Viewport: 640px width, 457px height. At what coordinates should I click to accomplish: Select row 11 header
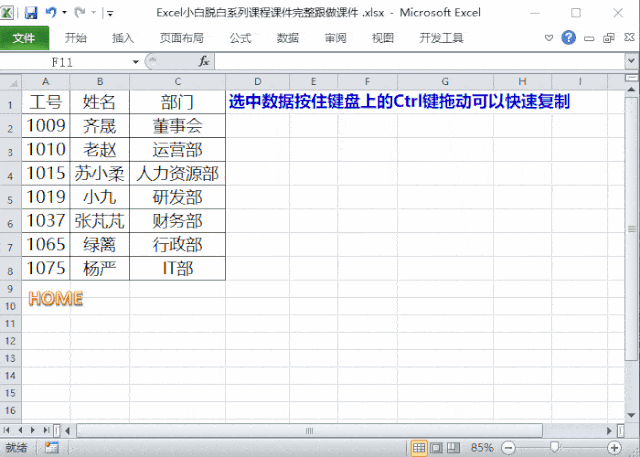(x=11, y=324)
